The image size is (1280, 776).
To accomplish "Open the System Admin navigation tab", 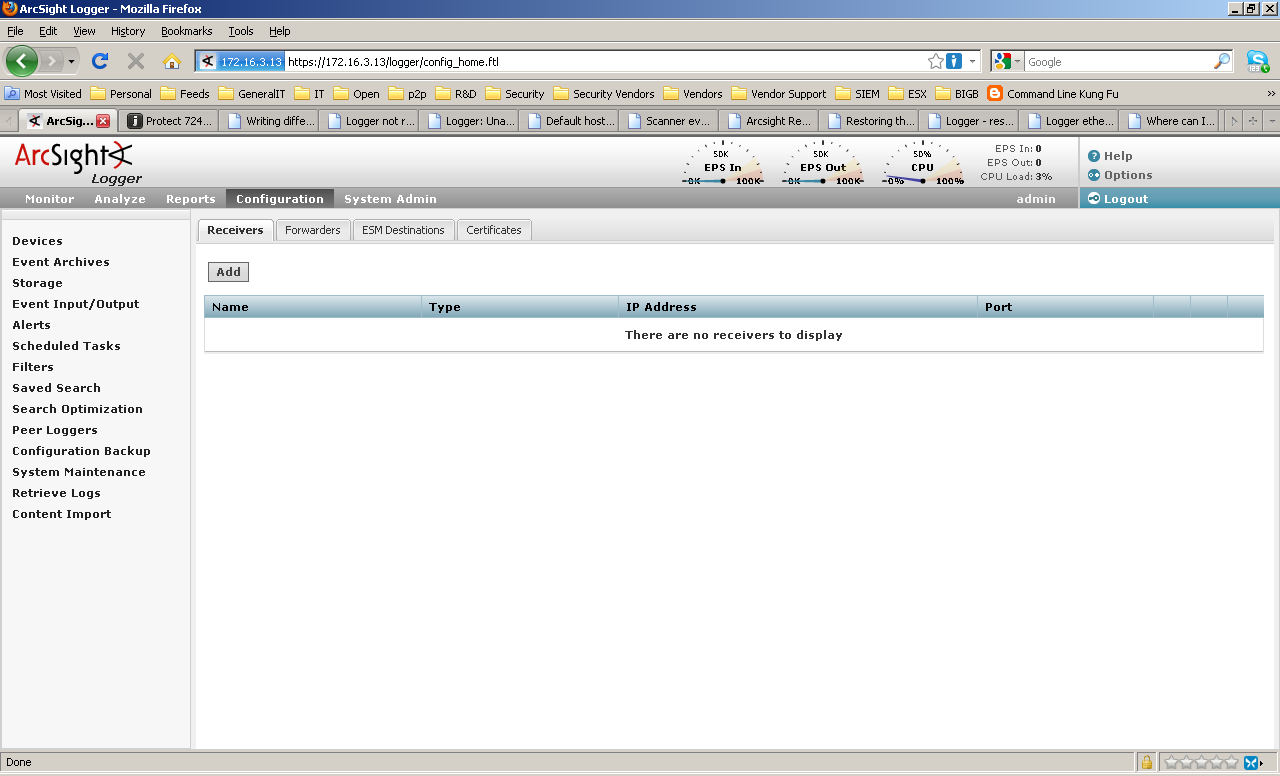I will [x=390, y=199].
